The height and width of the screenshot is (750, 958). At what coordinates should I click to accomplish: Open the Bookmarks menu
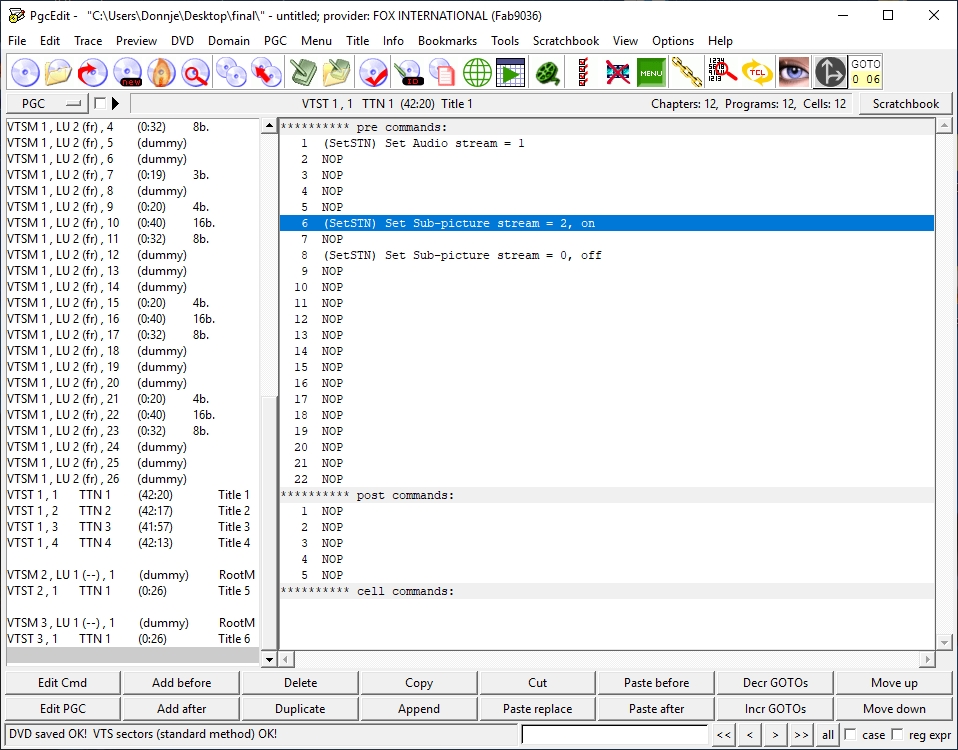pyautogui.click(x=448, y=41)
